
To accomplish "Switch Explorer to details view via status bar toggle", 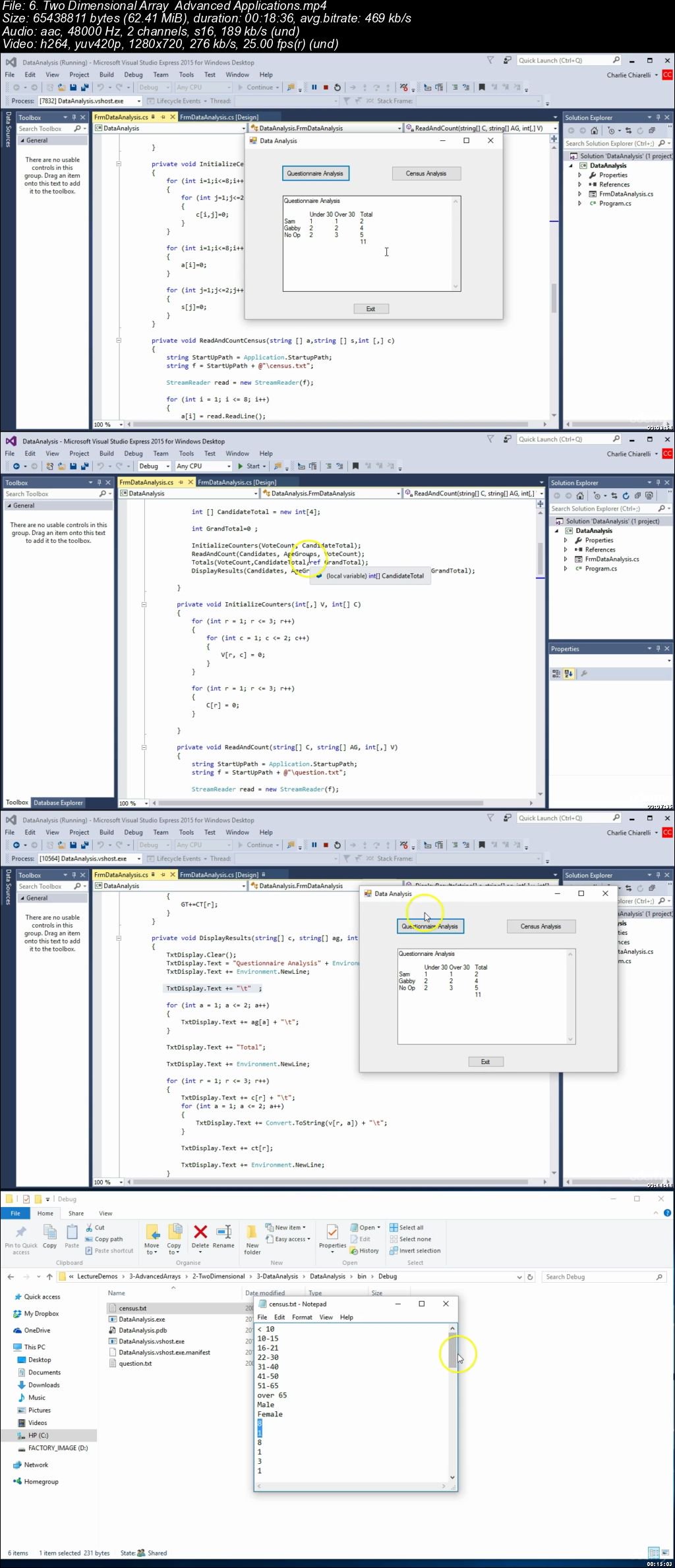I will tap(653, 1553).
